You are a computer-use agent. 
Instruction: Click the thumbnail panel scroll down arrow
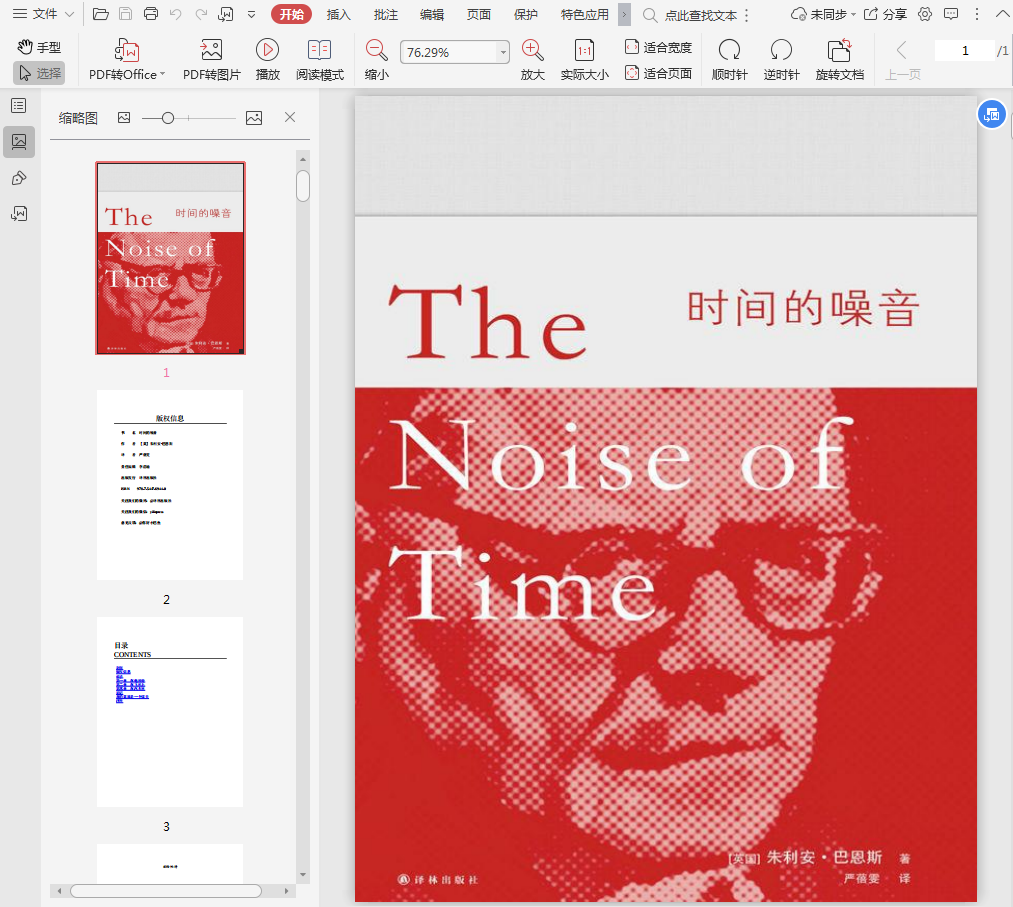(303, 875)
